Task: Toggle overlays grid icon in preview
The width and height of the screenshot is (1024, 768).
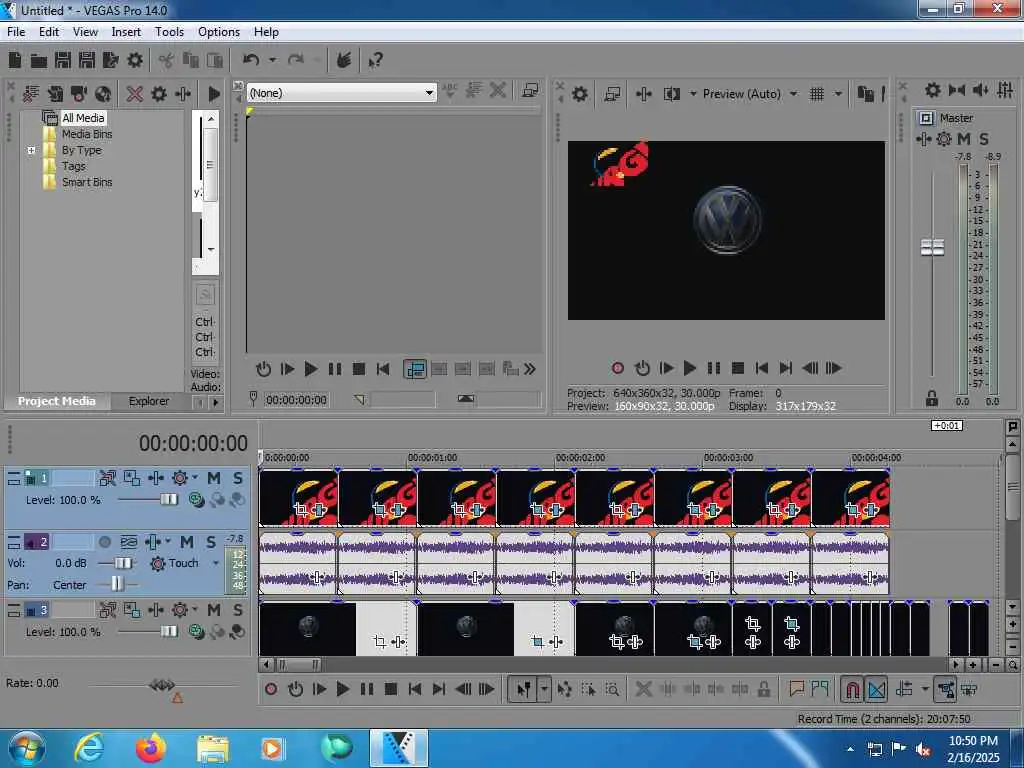Action: [817, 94]
